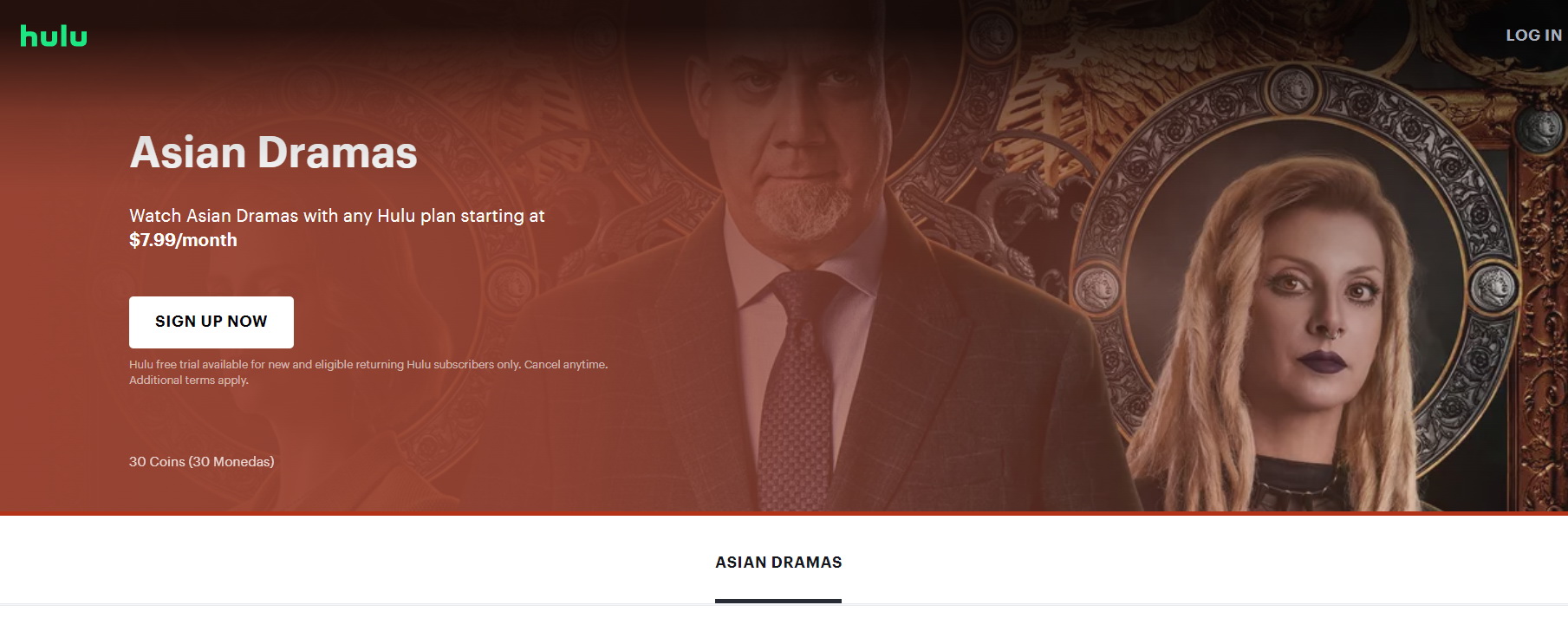The image size is (1568, 644).
Task: Click the green Hulu logo
Action: tap(54, 36)
